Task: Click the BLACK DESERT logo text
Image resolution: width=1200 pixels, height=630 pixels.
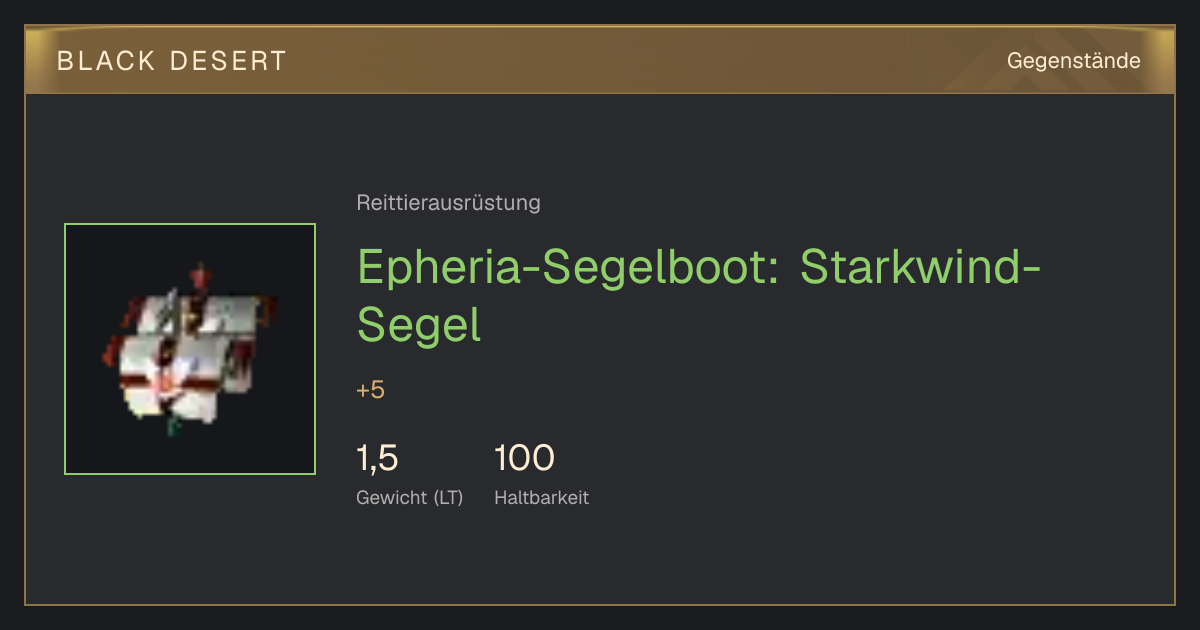Action: 172,61
